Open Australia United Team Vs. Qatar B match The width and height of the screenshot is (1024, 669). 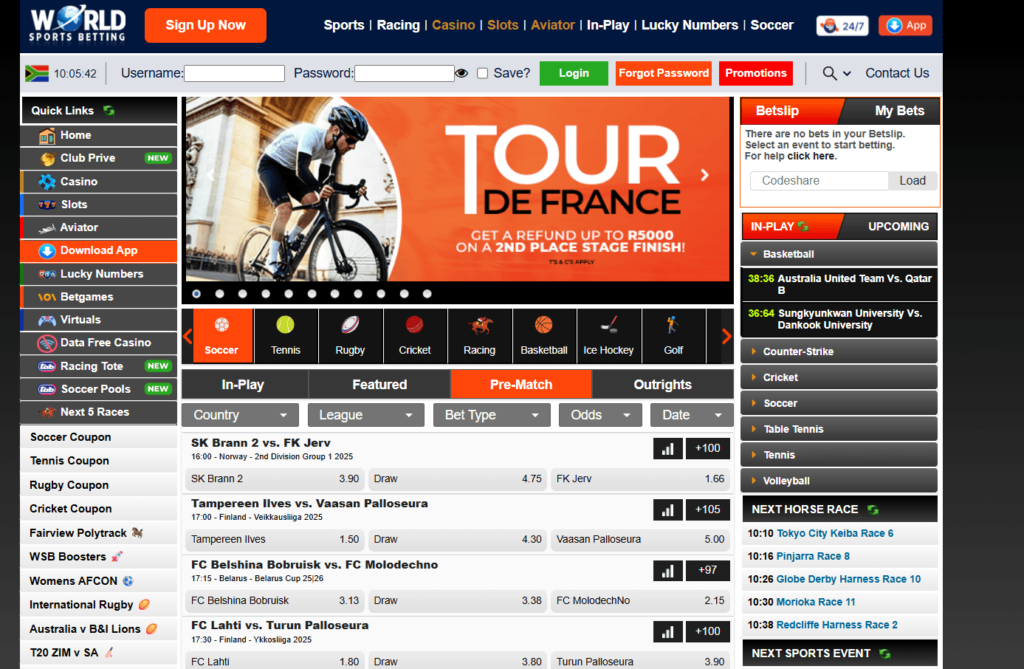coord(840,284)
